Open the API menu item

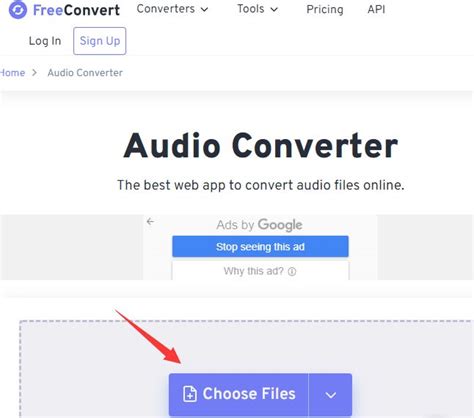coord(376,9)
